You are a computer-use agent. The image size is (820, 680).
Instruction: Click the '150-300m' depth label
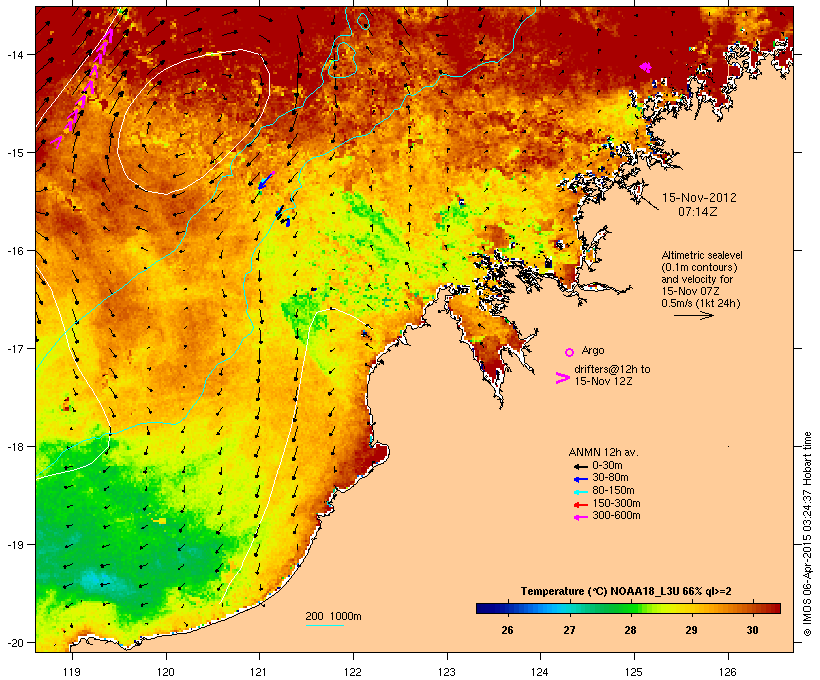[x=616, y=503]
